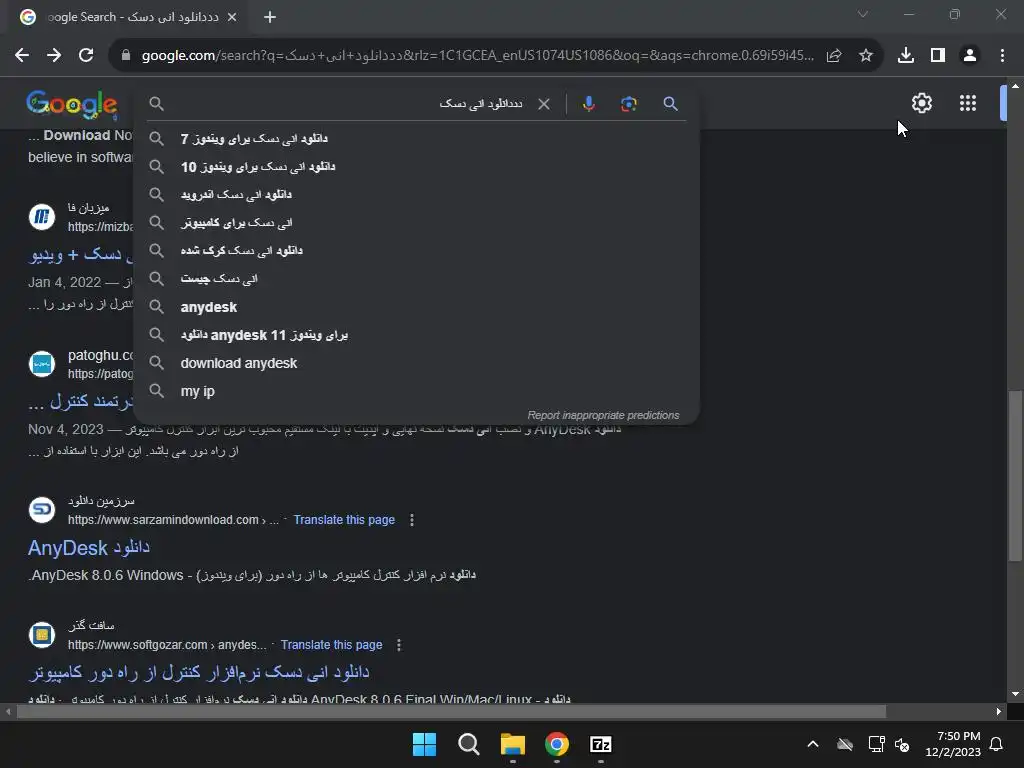Screen dimensions: 1024x768
Task: Click inside the Google search field
Action: (346, 104)
